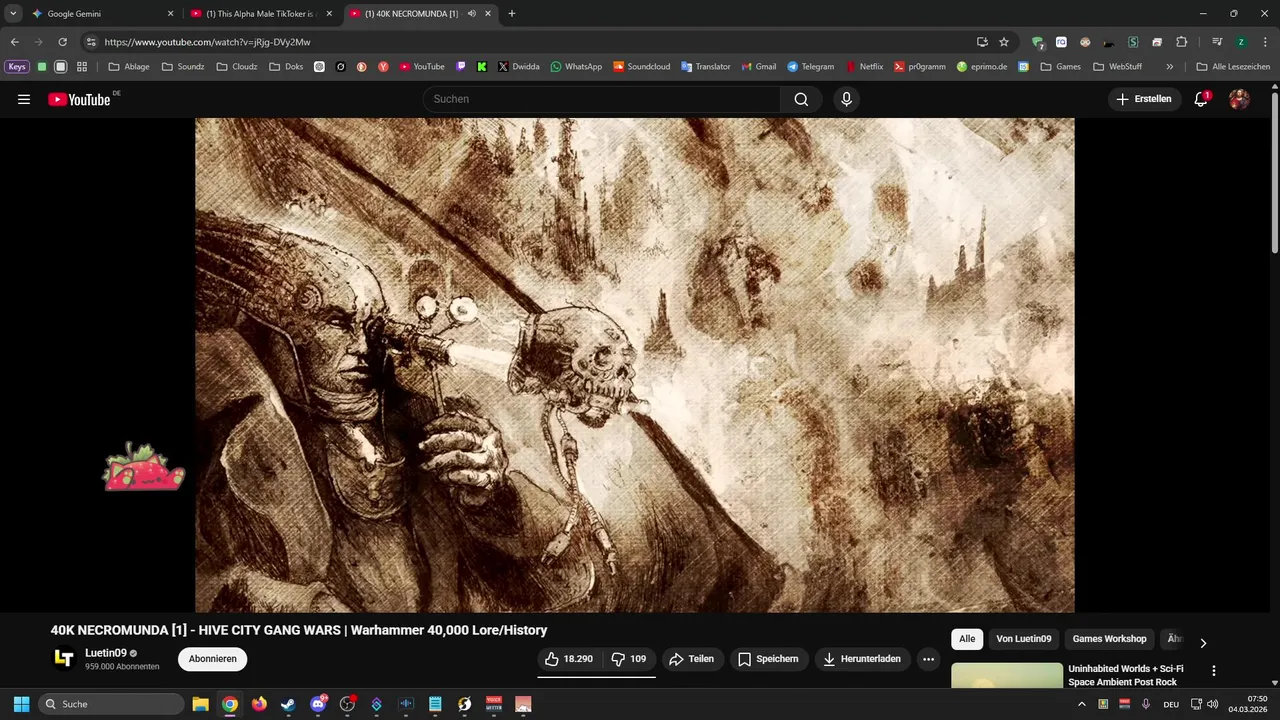The image size is (1280, 720).
Task: Like the video with 18.290 likes
Action: pyautogui.click(x=569, y=659)
